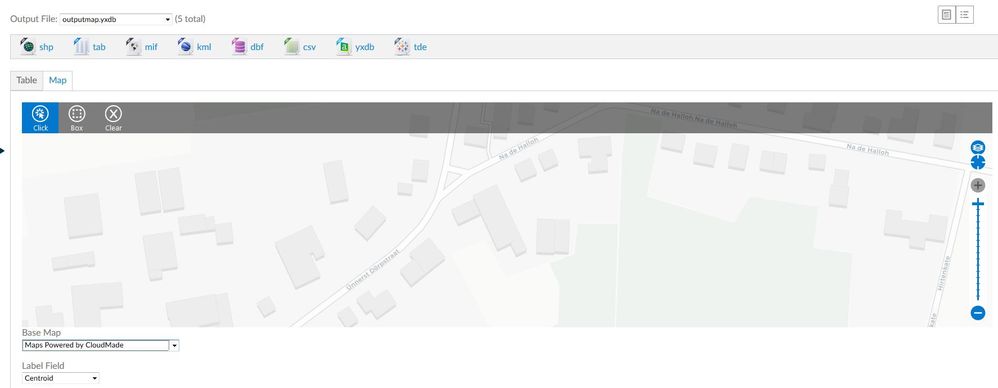998x388 pixels.
Task: Click the Base Map text field
Action: pyautogui.click(x=95, y=345)
